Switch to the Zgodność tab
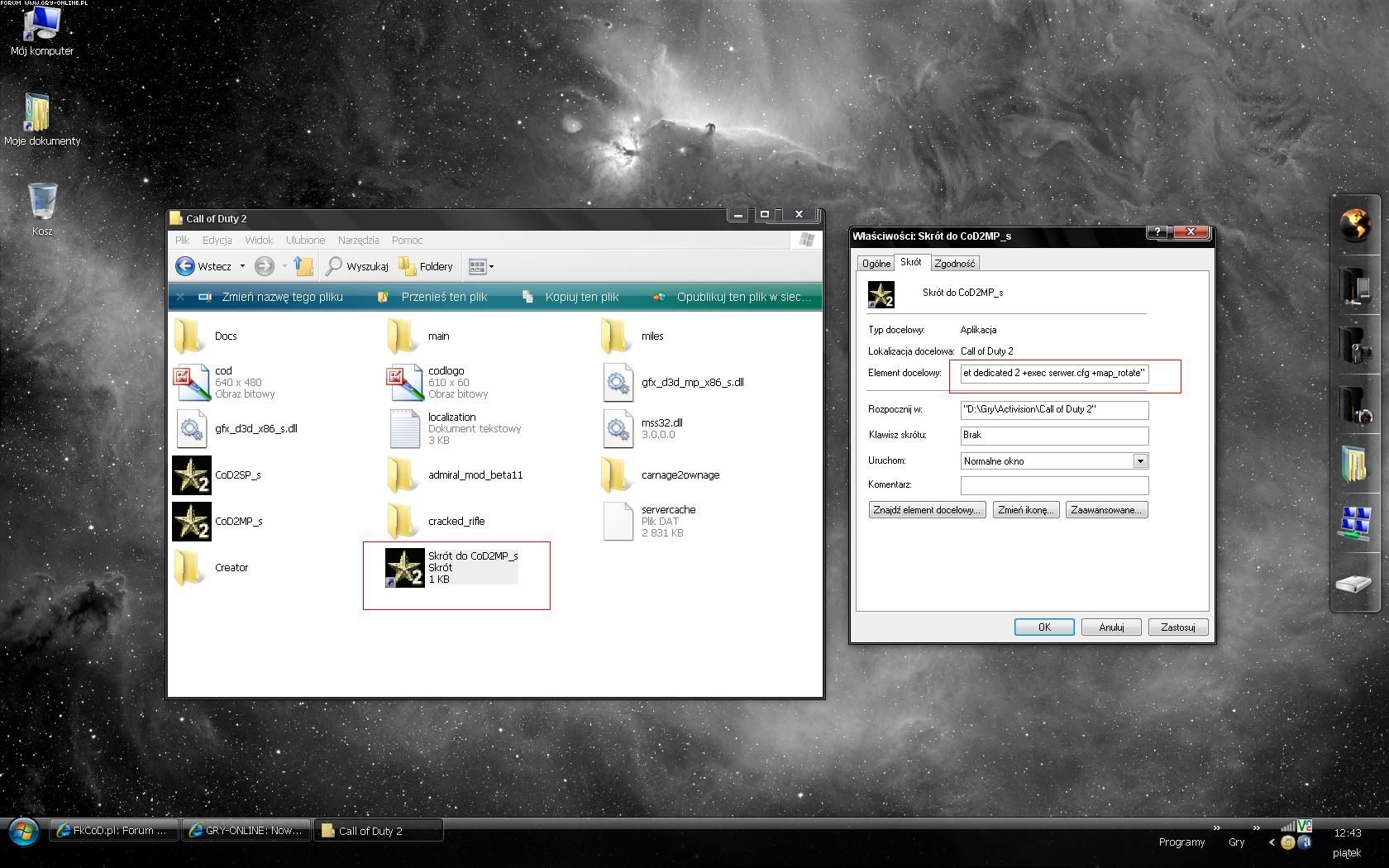The image size is (1389, 868). click(x=955, y=264)
